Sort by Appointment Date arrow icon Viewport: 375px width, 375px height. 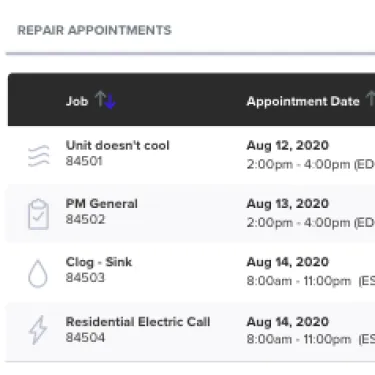point(370,99)
